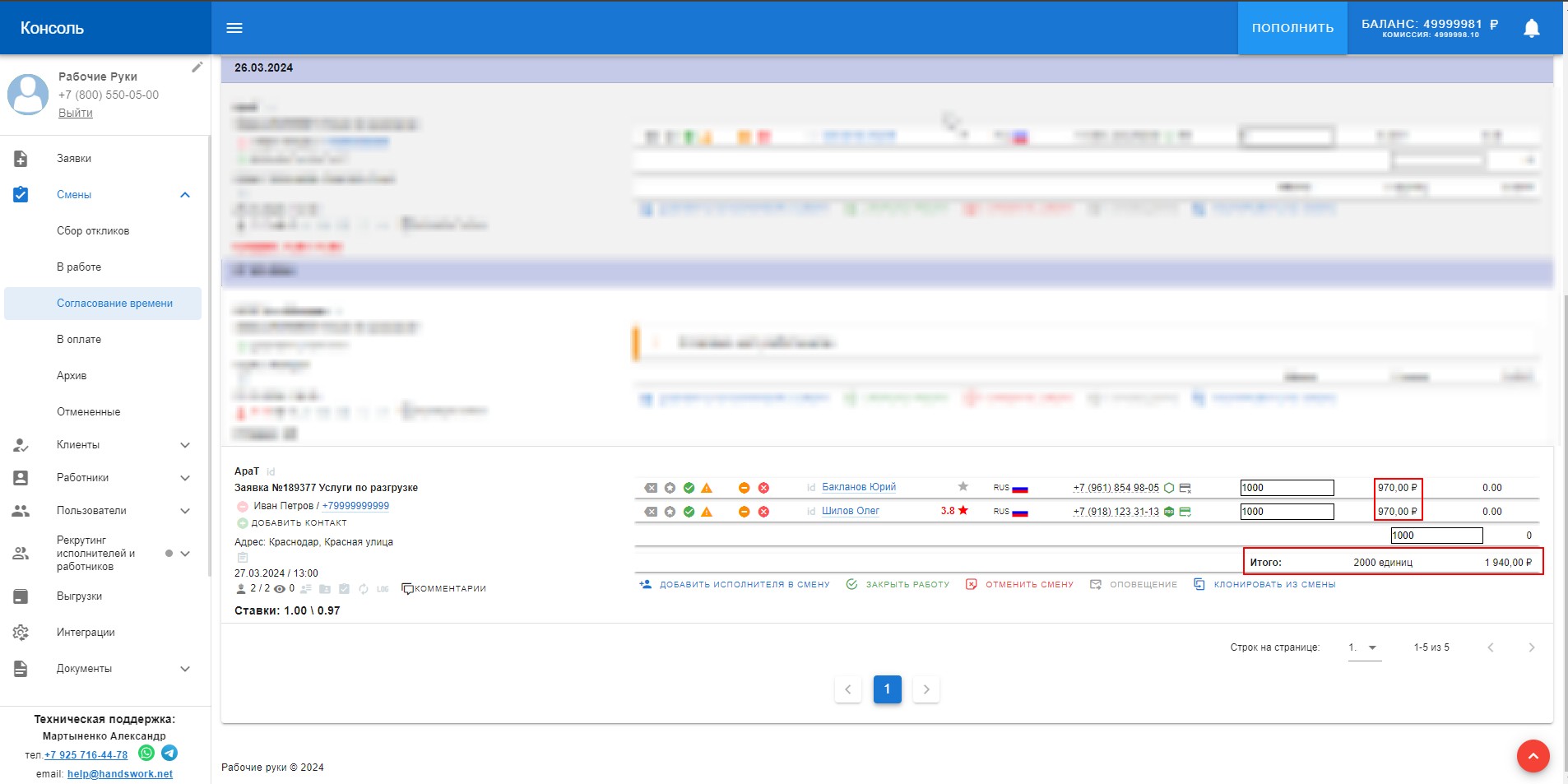The width and height of the screenshot is (1568, 784).
Task: Click ДОБАВИТЬ КОНТАКТ button
Action: click(x=292, y=523)
